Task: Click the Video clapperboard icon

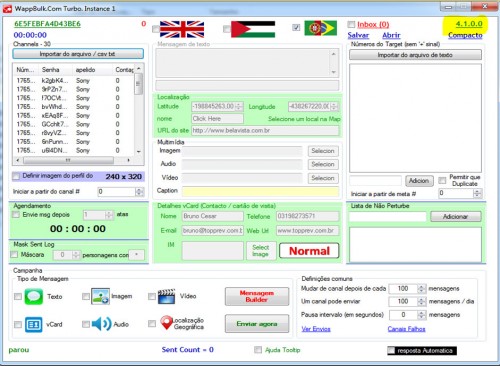Action: pyautogui.click(x=167, y=296)
